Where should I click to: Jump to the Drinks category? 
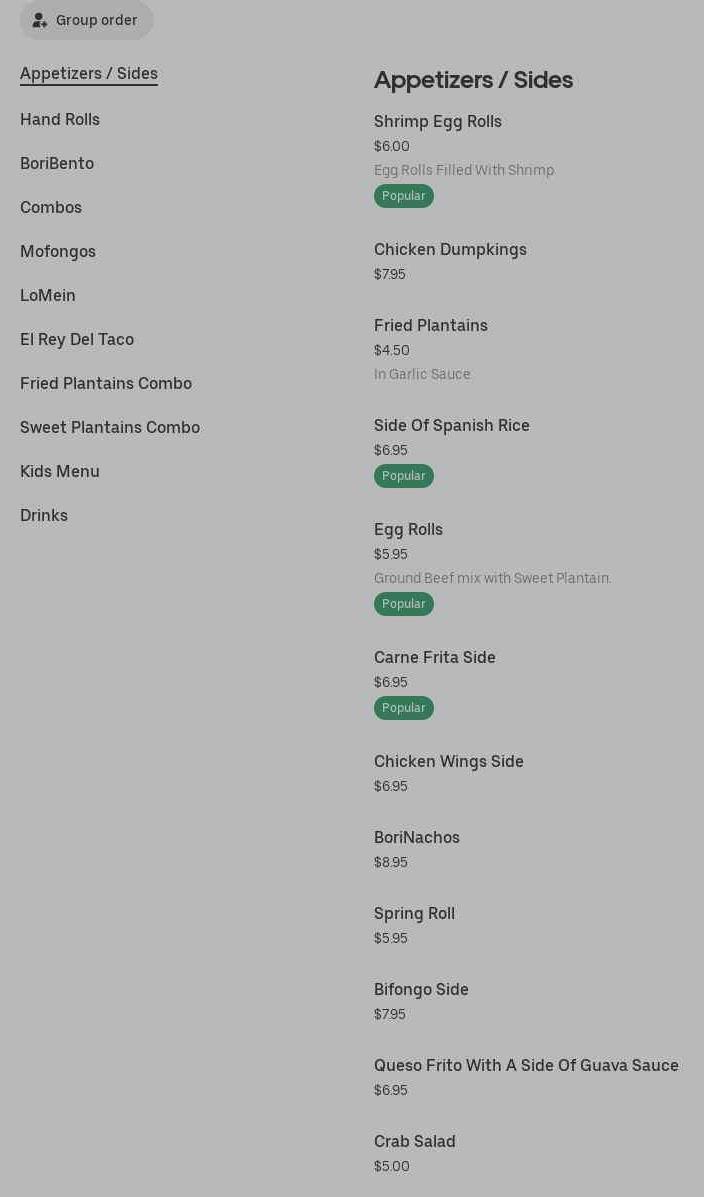pyautogui.click(x=44, y=516)
